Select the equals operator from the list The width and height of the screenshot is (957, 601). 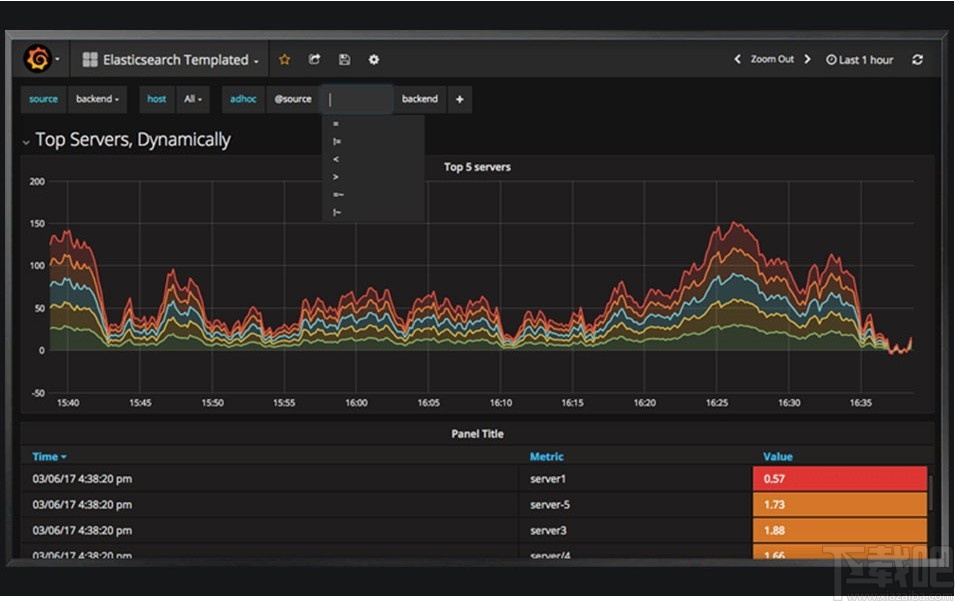(336, 124)
